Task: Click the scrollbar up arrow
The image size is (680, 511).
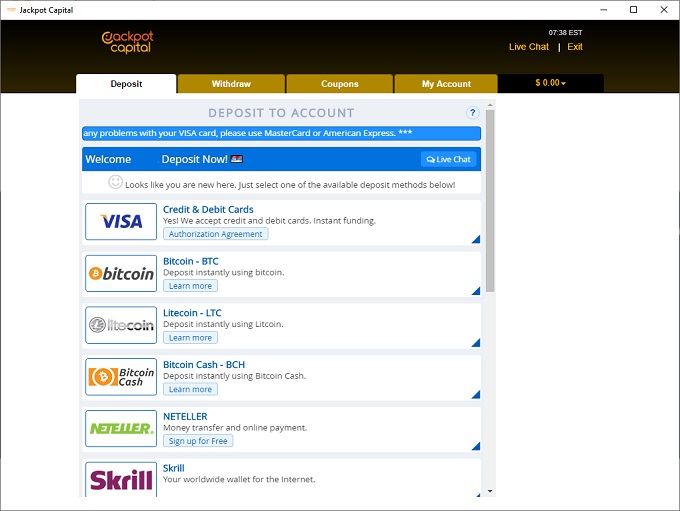Action: point(490,105)
